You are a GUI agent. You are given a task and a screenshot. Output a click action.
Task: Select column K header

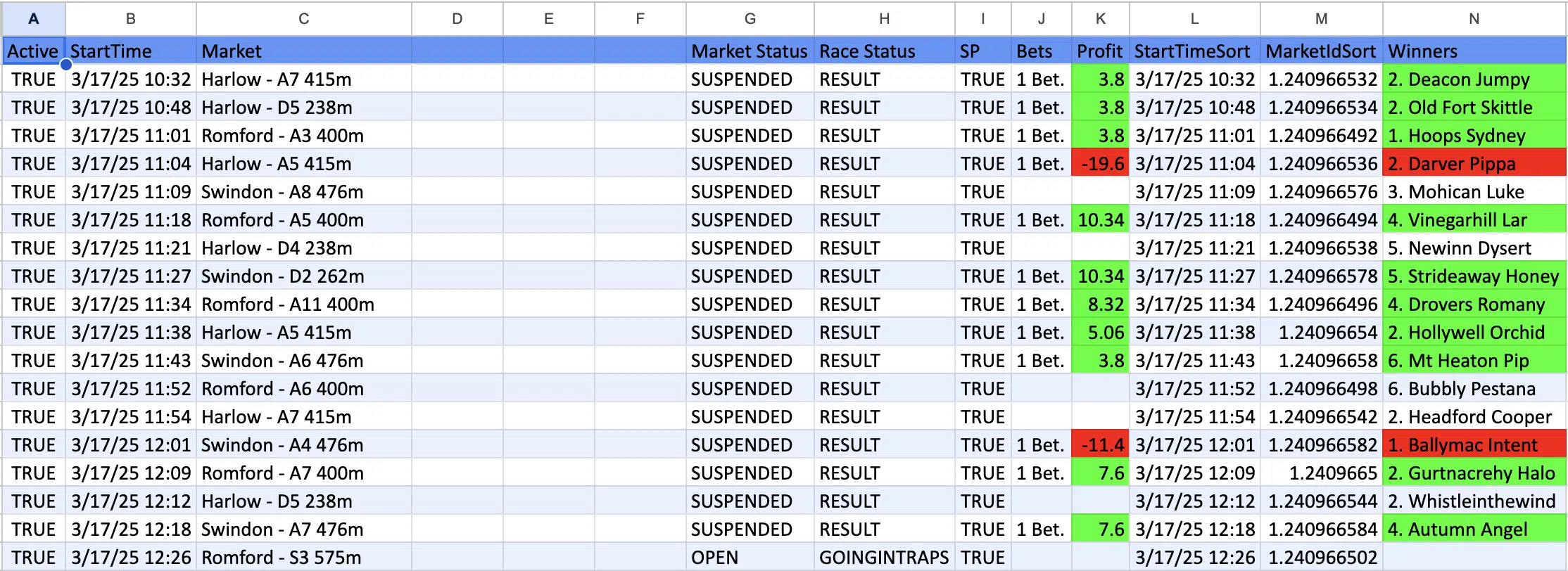(x=1101, y=19)
